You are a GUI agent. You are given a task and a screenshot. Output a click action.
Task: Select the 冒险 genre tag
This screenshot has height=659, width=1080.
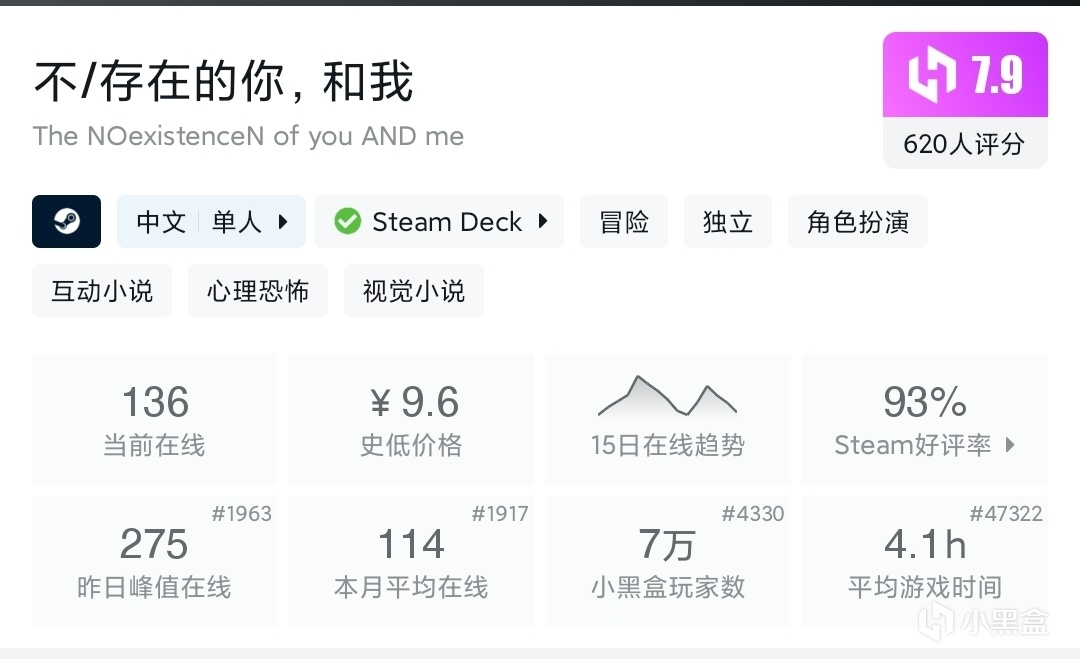pyautogui.click(x=624, y=221)
